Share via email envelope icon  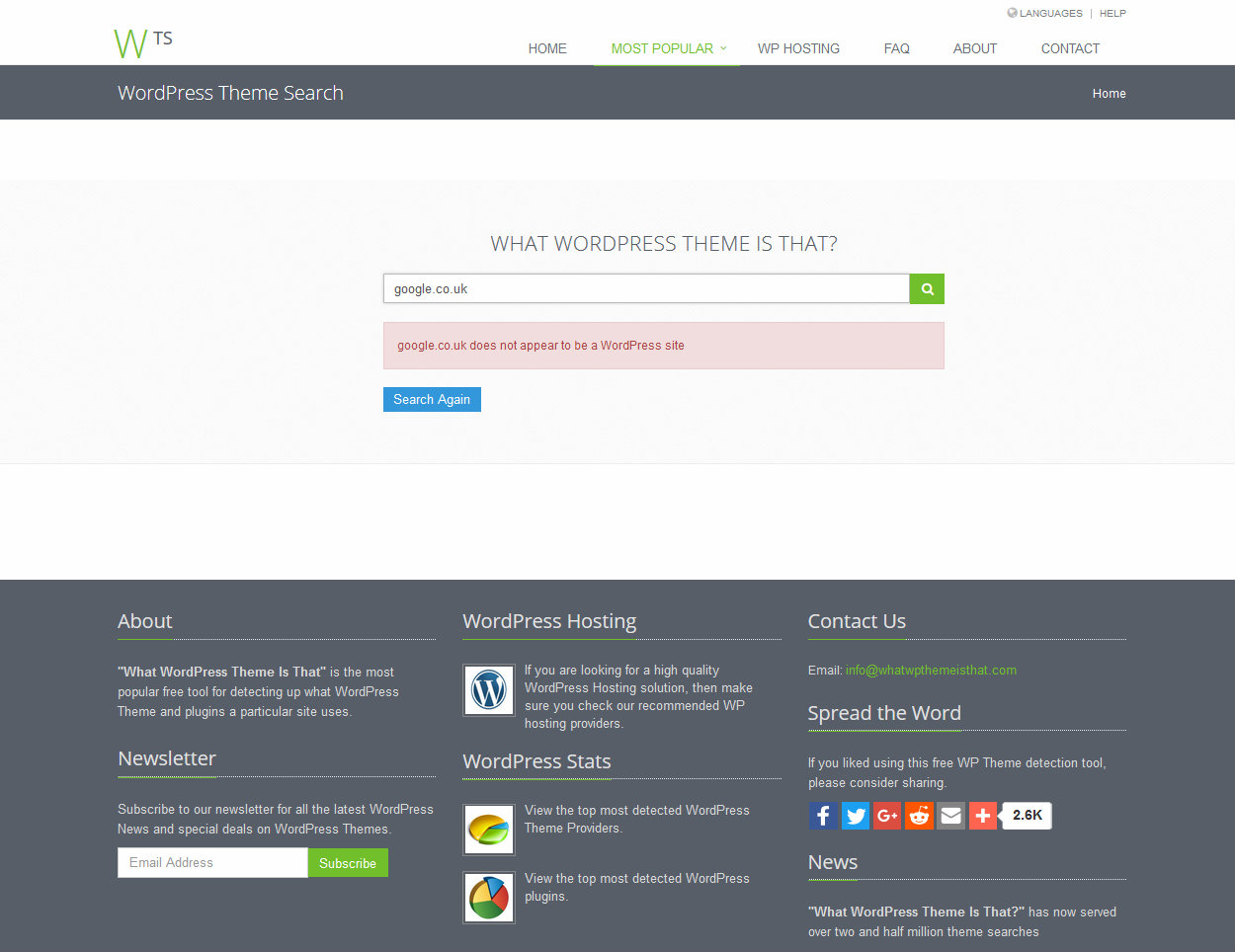950,816
